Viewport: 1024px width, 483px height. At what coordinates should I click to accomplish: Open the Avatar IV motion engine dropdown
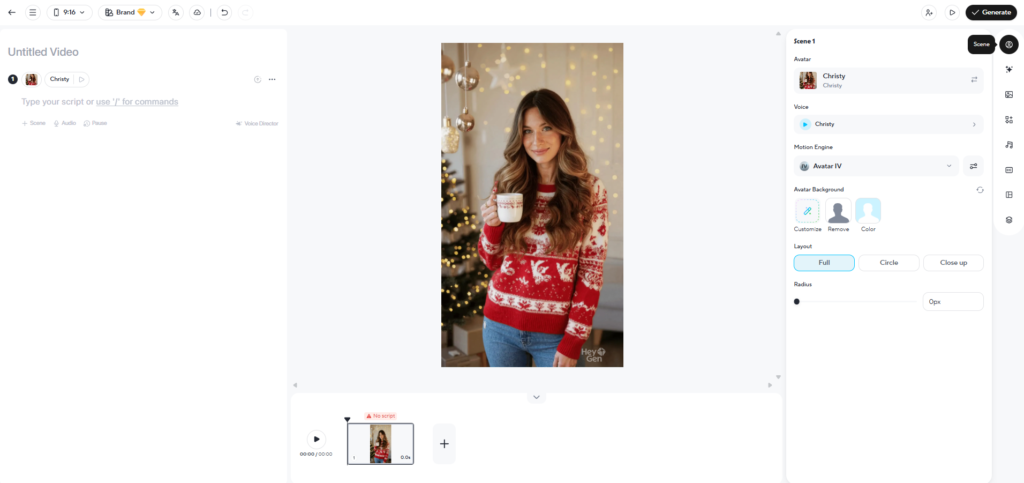coord(876,166)
